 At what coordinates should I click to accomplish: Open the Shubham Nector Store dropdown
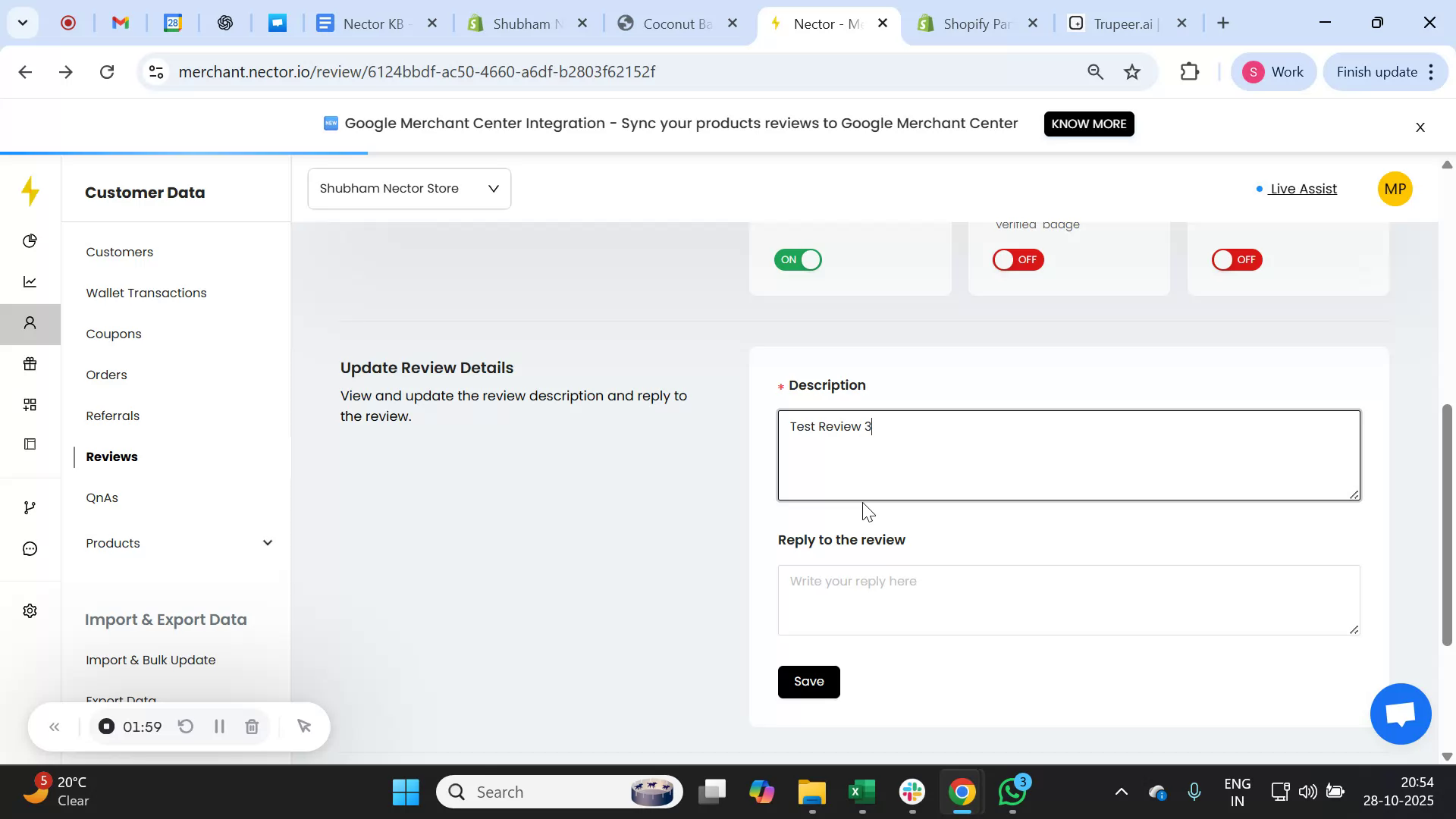[x=409, y=188]
